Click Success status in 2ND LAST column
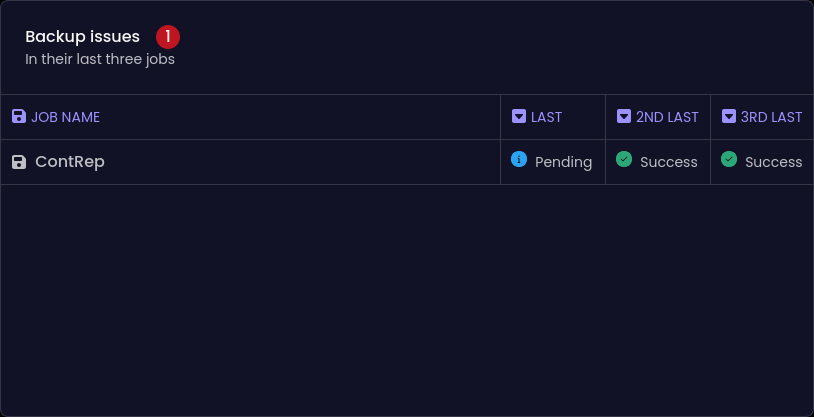The width and height of the screenshot is (814, 417). point(668,162)
